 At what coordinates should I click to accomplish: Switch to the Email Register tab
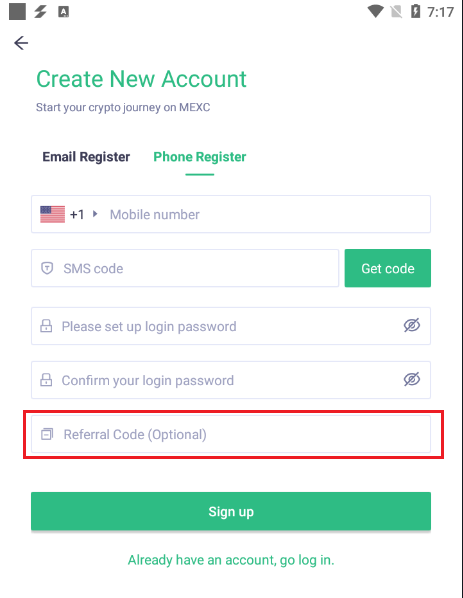click(86, 157)
